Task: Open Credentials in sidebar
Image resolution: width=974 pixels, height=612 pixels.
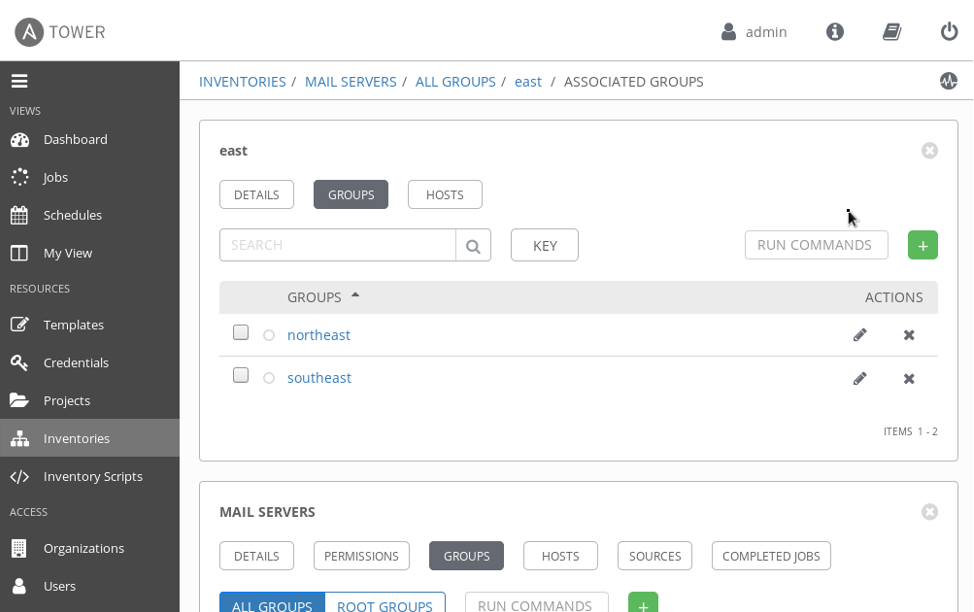Action: tap(89, 363)
